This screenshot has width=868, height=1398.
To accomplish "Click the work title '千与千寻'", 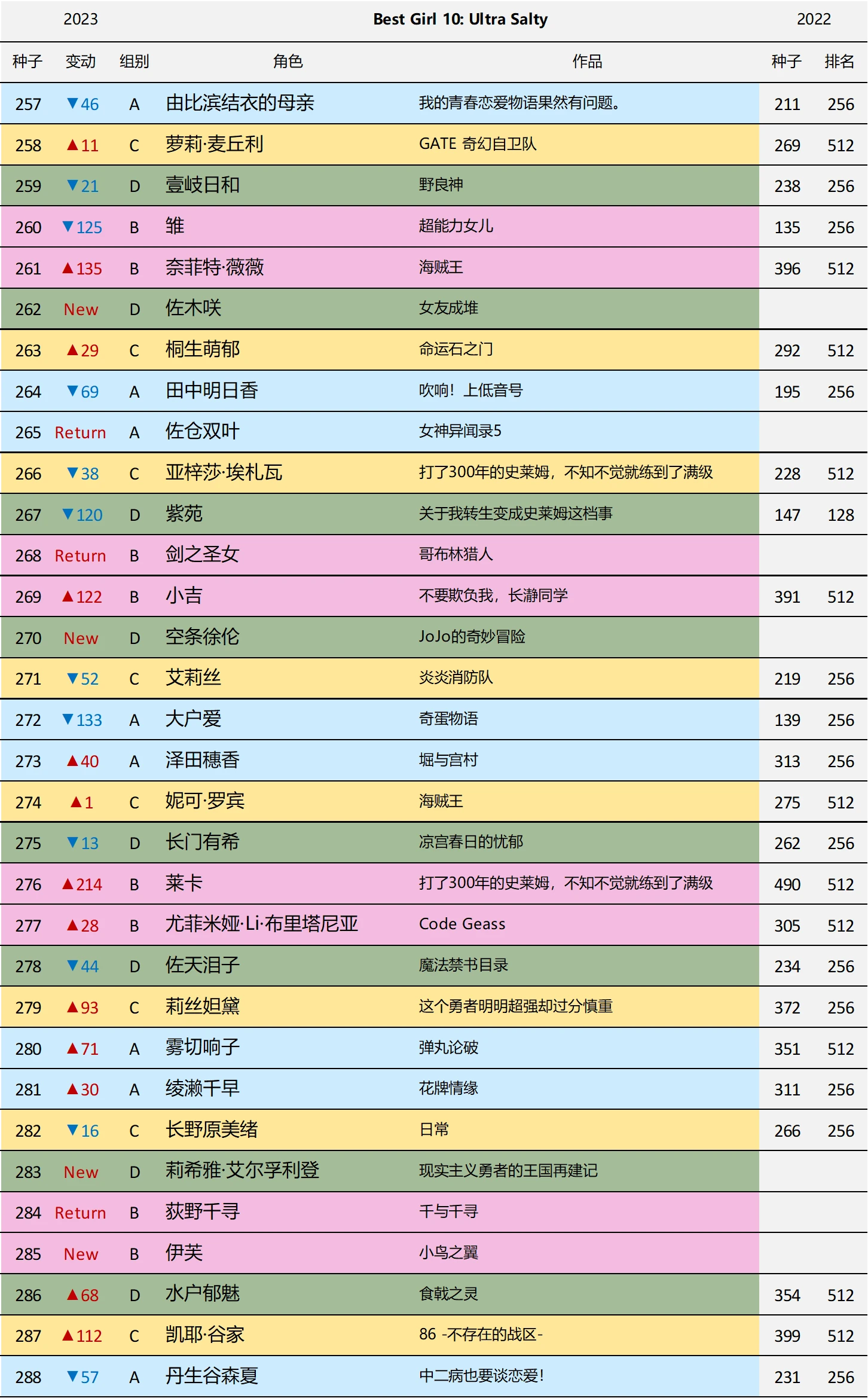I will 448,1211.
